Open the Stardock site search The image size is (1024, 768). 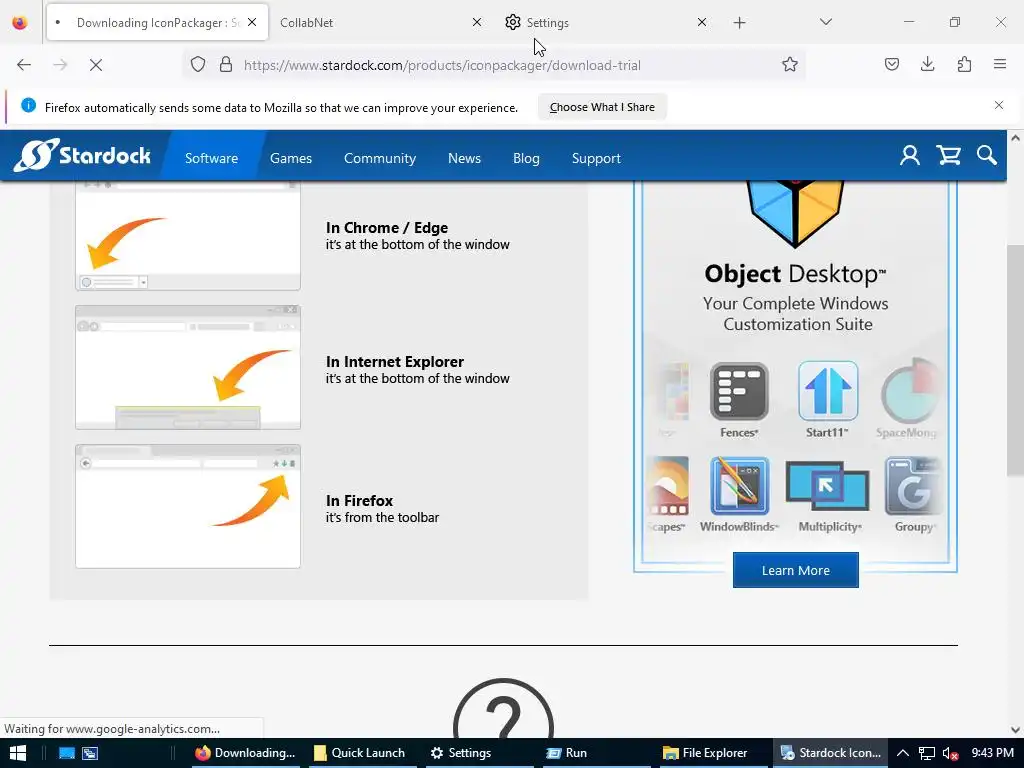pos(987,155)
